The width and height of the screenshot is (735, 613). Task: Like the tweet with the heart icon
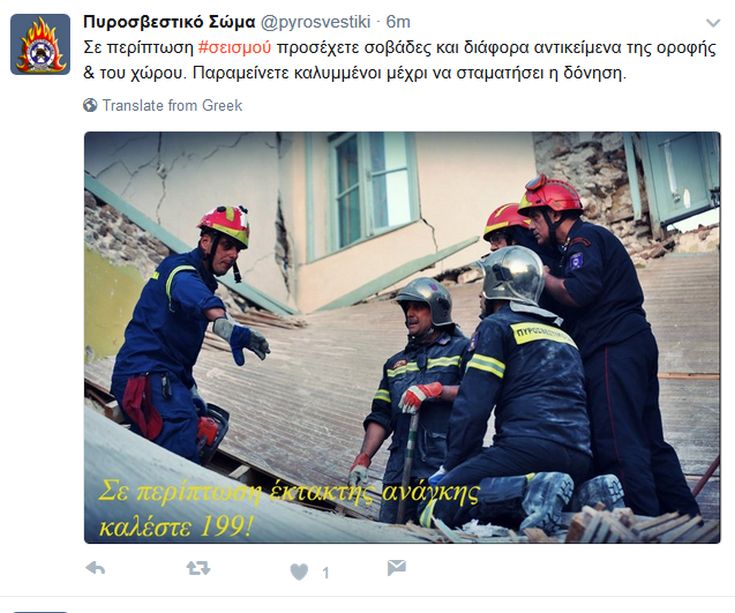299,572
